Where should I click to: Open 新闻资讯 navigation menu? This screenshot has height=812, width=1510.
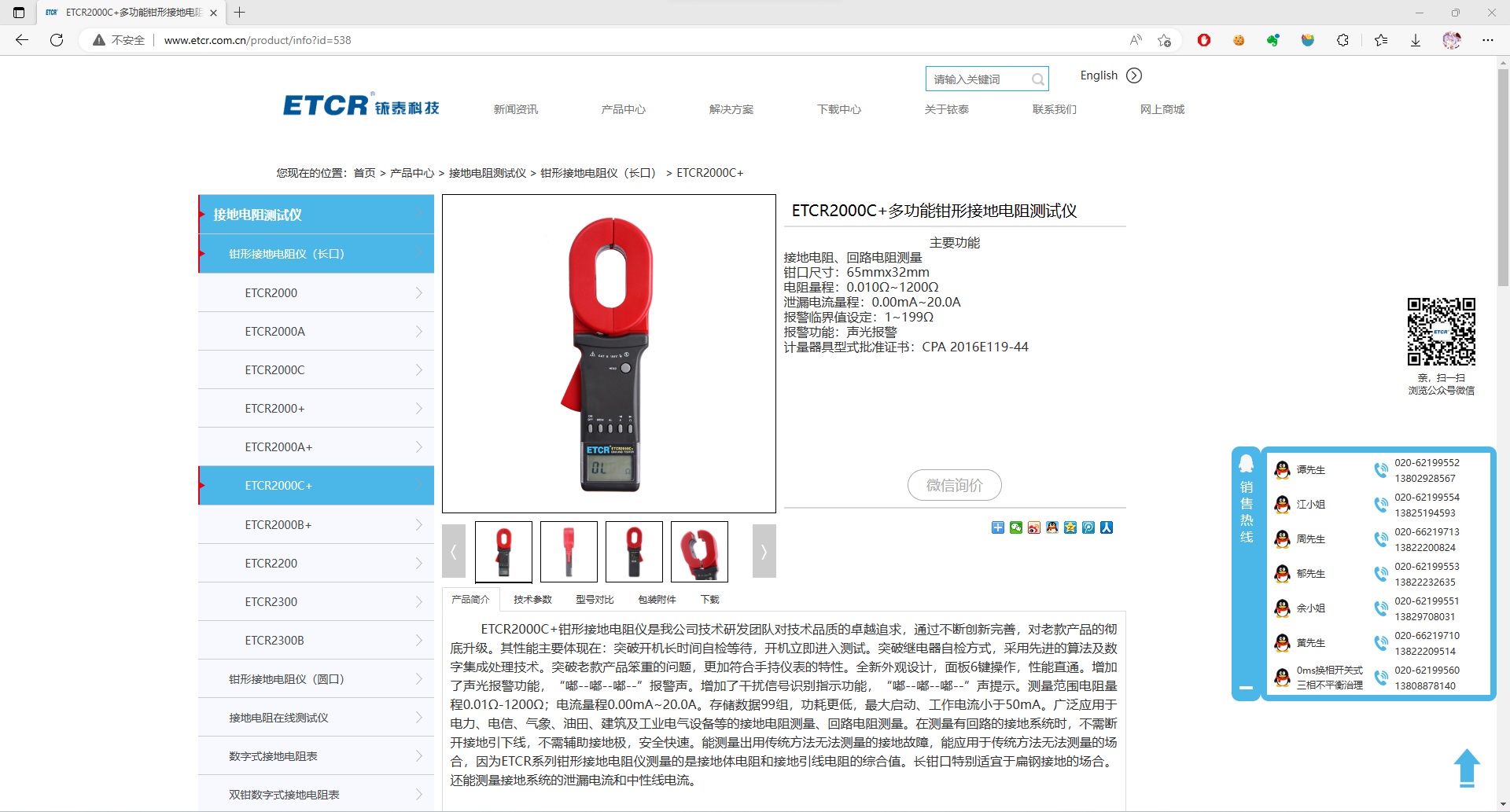pos(516,109)
